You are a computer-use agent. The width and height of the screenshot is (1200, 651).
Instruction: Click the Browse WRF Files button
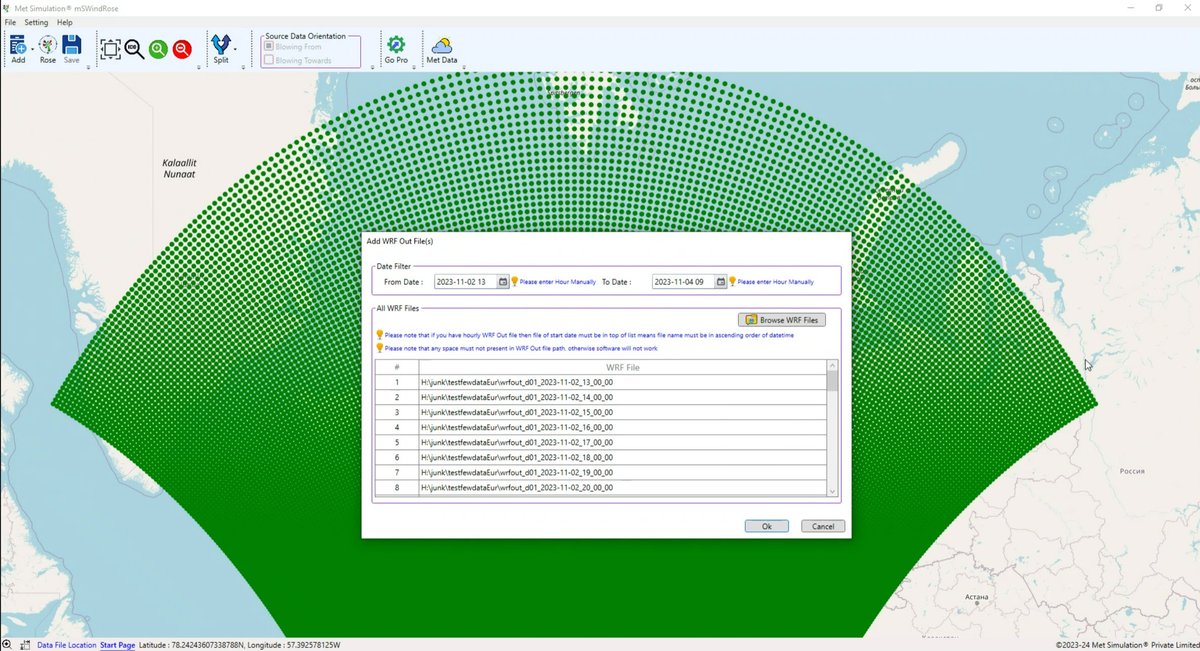click(x=782, y=320)
